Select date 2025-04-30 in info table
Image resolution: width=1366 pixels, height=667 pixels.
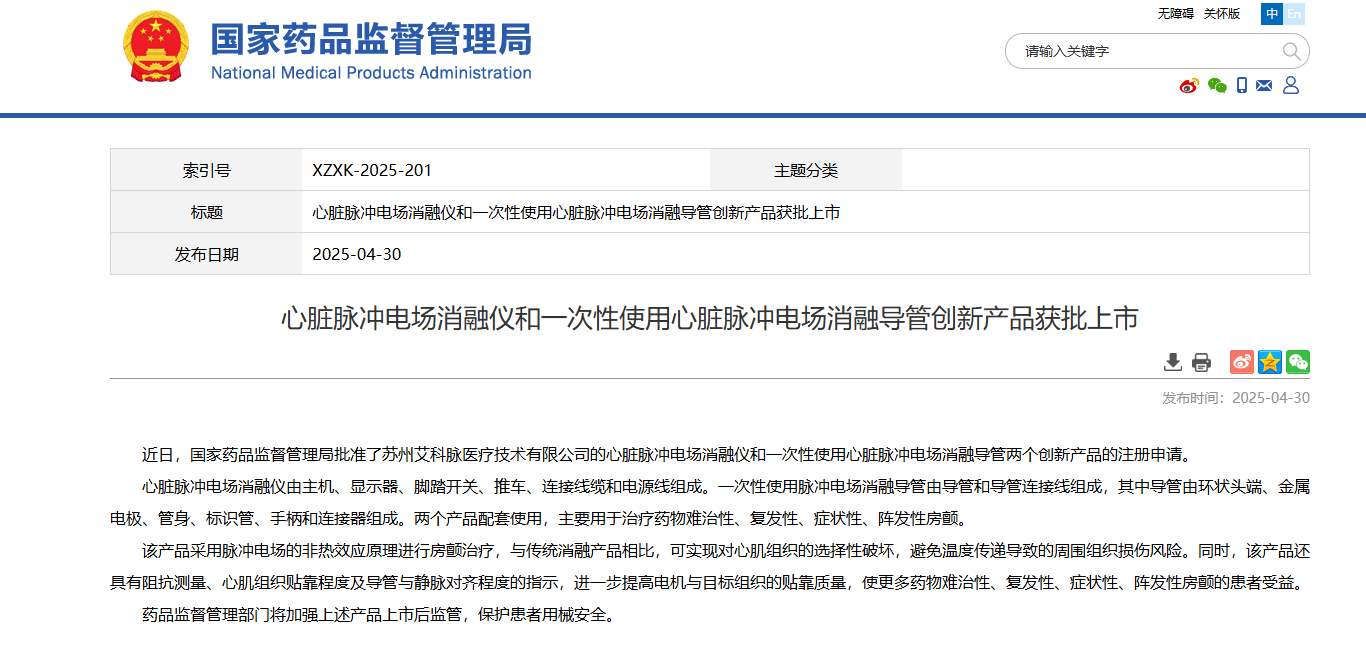[x=357, y=254]
